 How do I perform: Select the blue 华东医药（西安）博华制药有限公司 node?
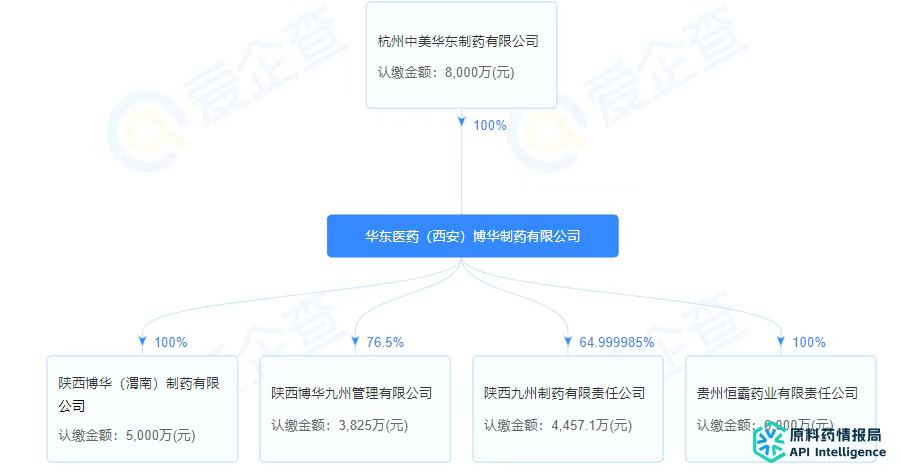pos(472,236)
